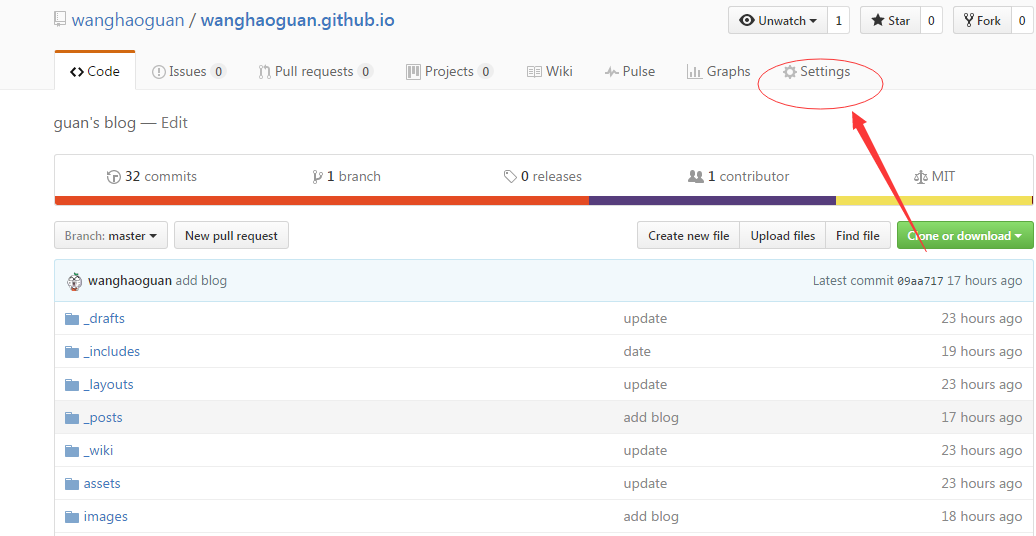
Task: Open the update commit message for _drafts
Action: [645, 319]
